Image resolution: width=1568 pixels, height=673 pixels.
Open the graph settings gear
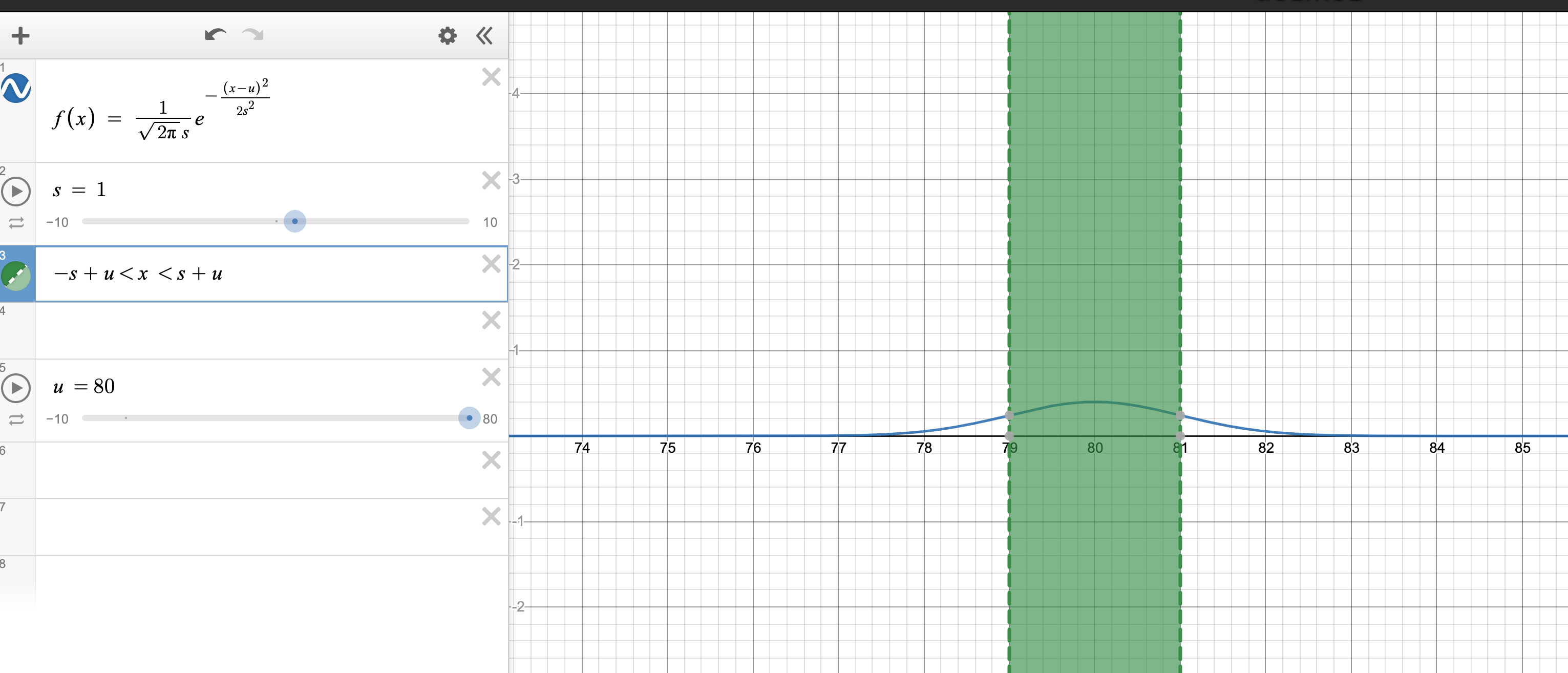(448, 35)
